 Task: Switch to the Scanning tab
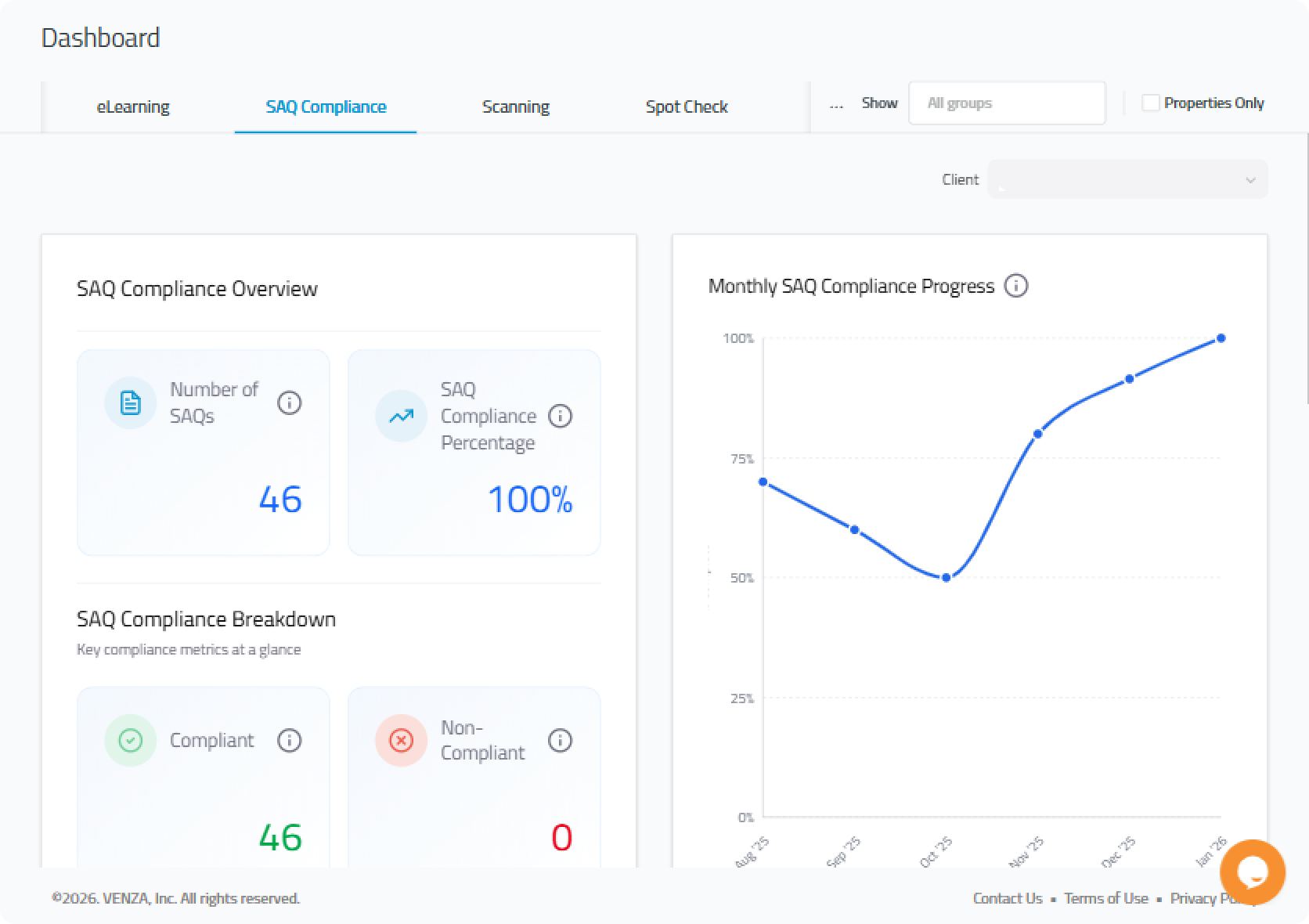tap(515, 107)
